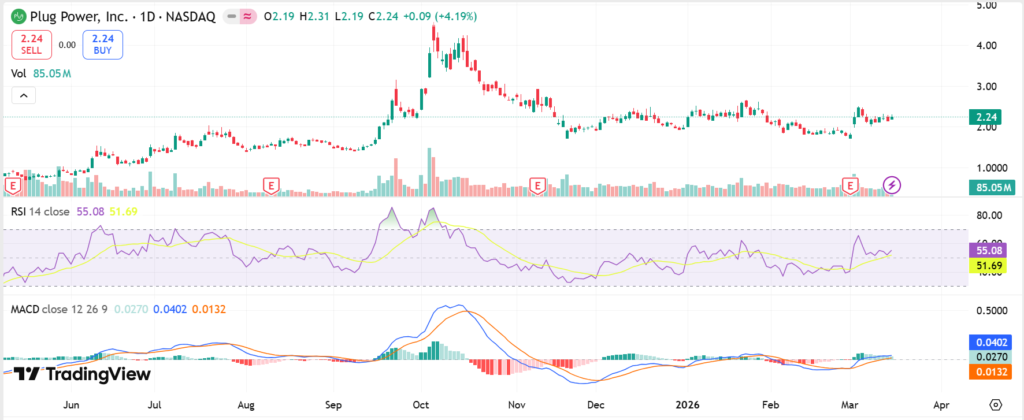Screen dimensions: 1024x420
Task: Open chart settings gear icon
Action: click(x=995, y=405)
